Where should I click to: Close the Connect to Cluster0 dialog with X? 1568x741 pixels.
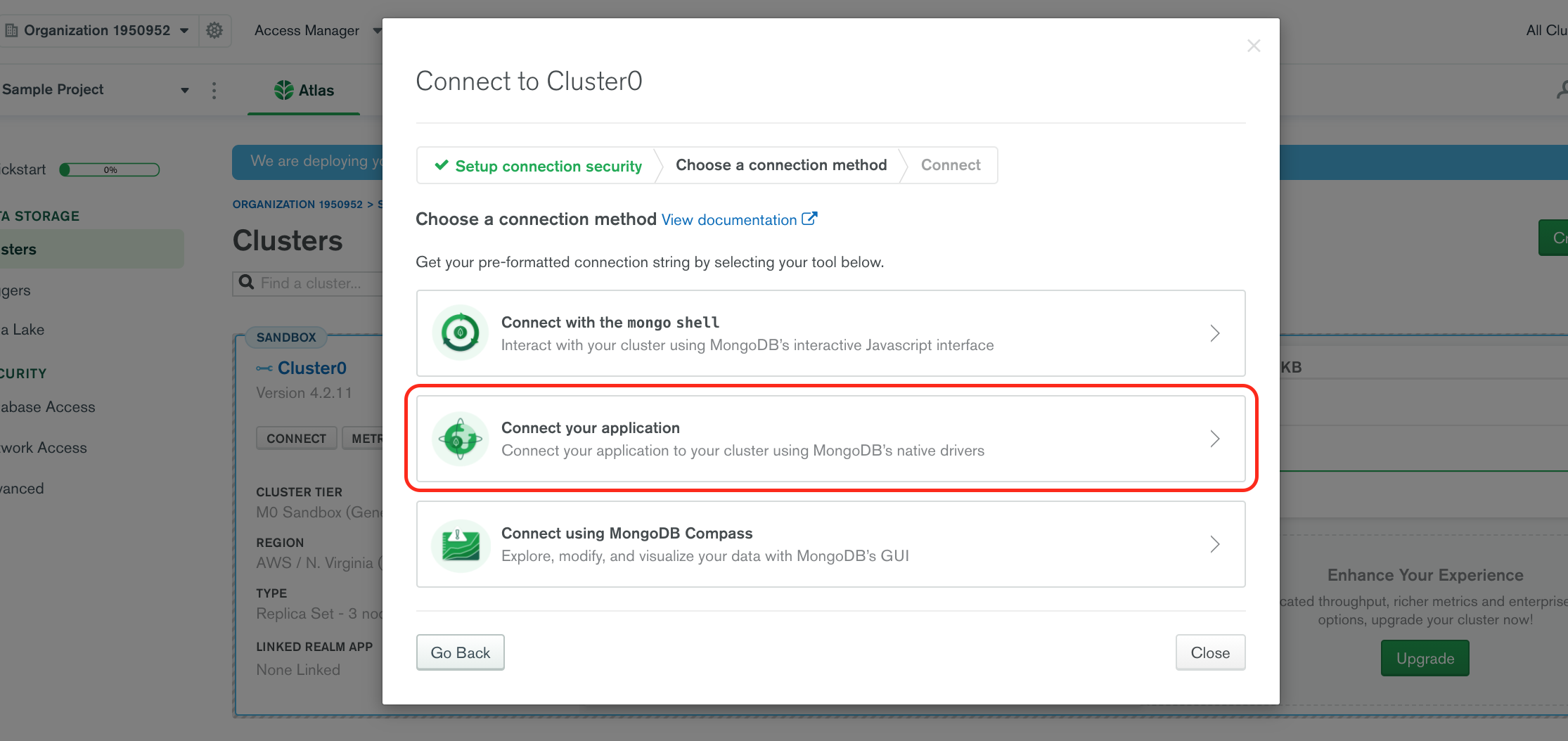click(x=1253, y=46)
